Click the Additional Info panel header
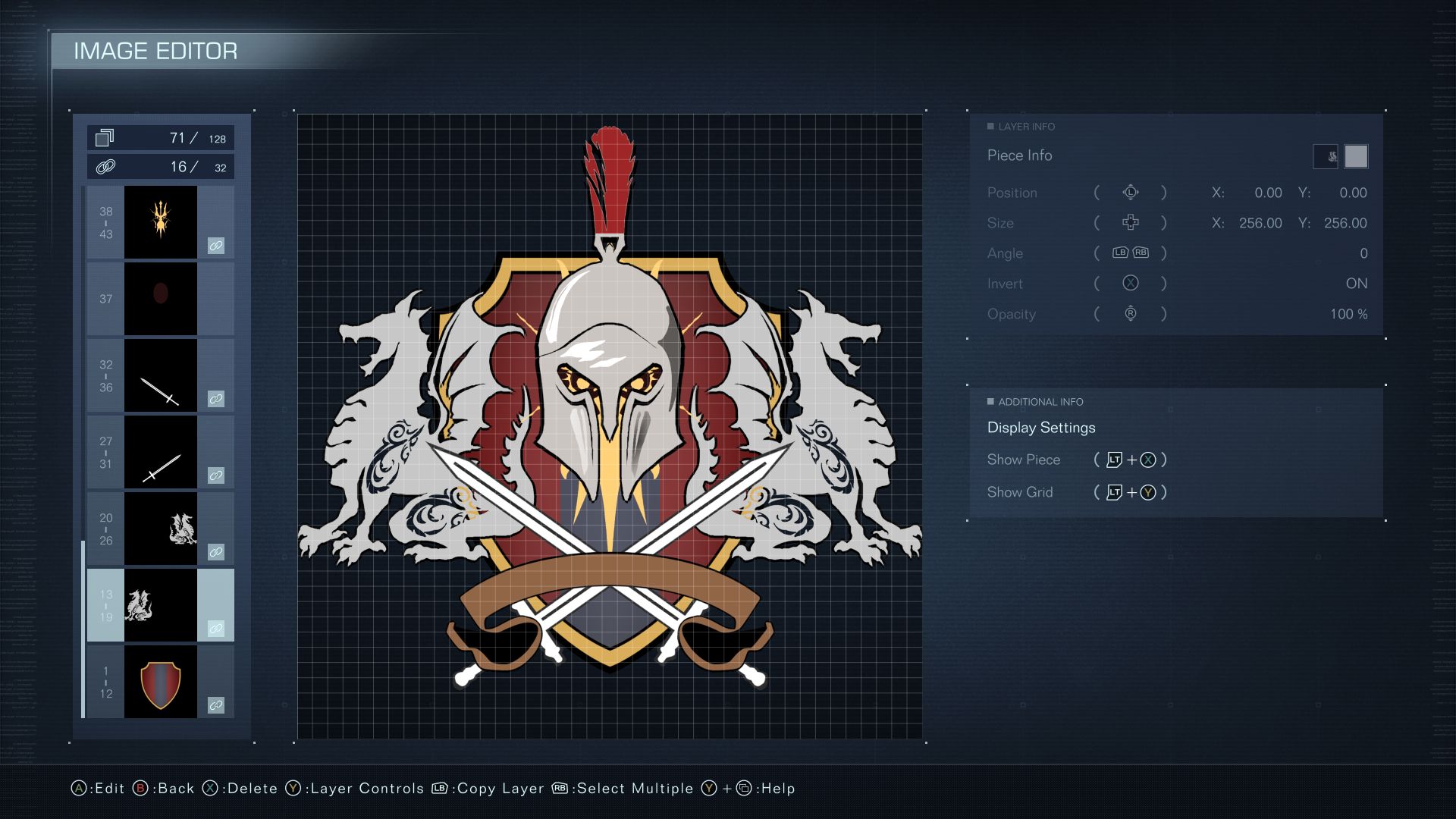The image size is (1456, 819). point(1043,401)
